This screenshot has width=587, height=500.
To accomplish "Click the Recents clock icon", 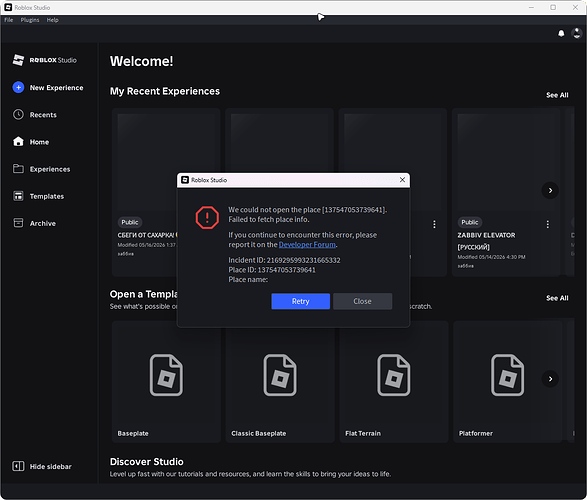I will 18,115.
